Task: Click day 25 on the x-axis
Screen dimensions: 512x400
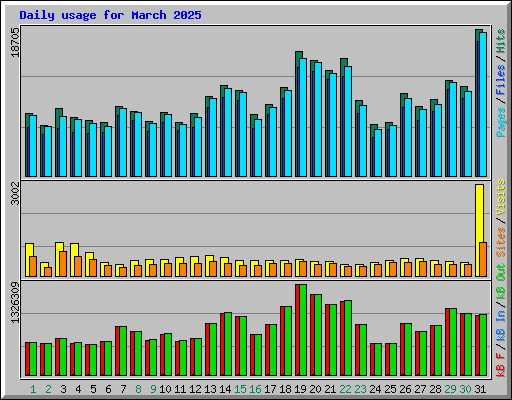Action: tap(390, 389)
